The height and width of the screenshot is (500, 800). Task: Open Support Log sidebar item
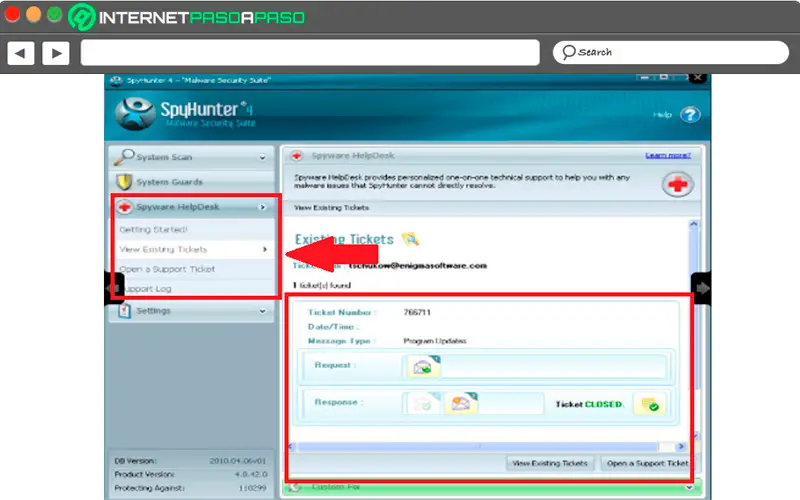point(148,289)
